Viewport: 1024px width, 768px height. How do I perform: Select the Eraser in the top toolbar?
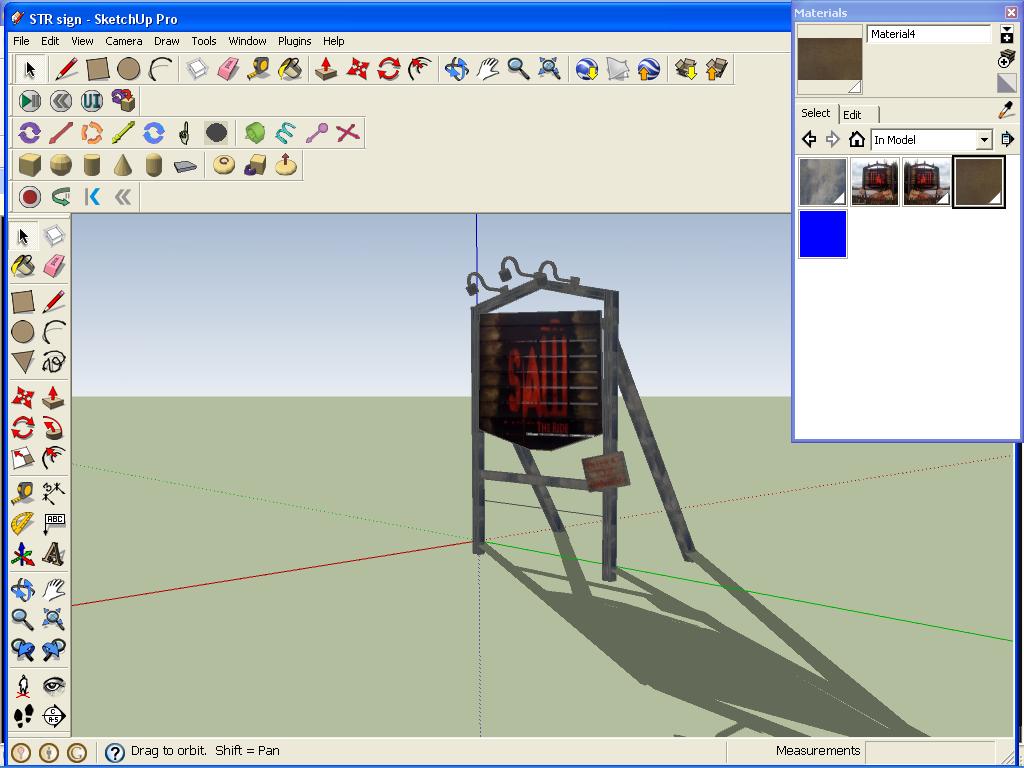tap(227, 69)
